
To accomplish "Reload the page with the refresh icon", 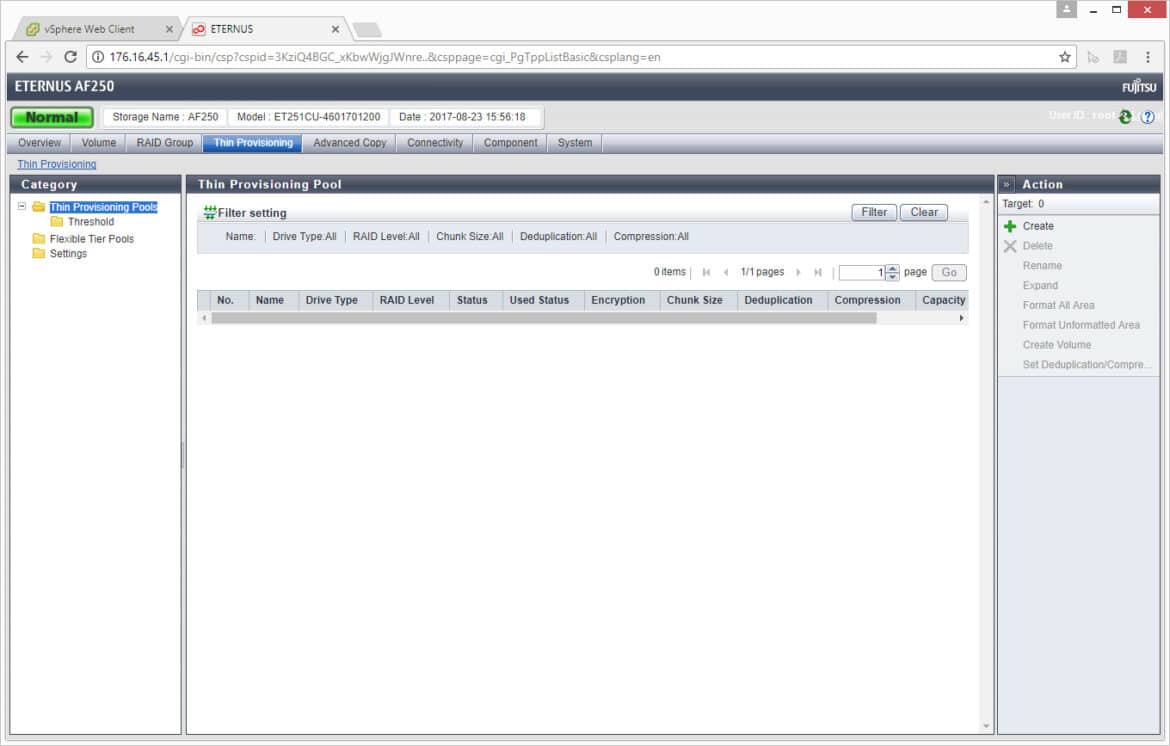I will [70, 57].
